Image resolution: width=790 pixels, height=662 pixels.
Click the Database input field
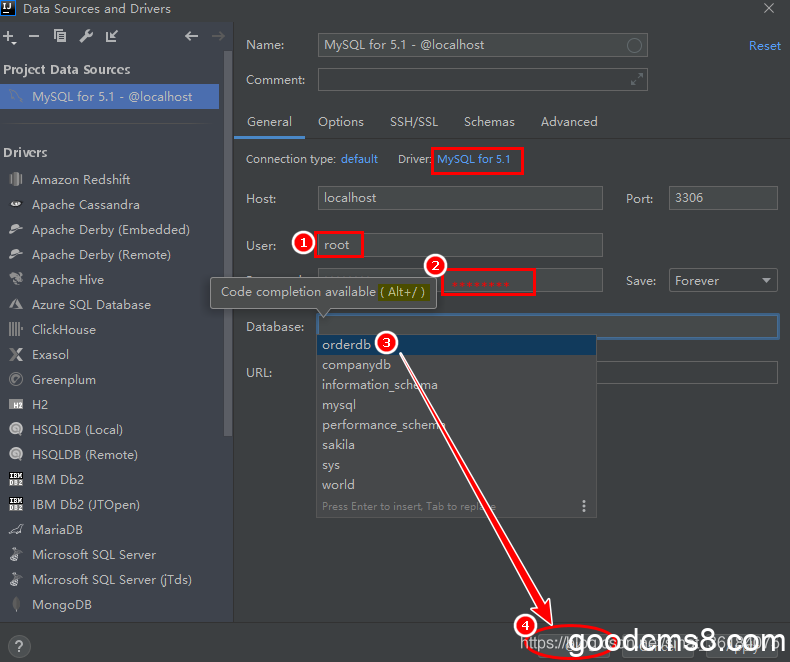click(548, 326)
